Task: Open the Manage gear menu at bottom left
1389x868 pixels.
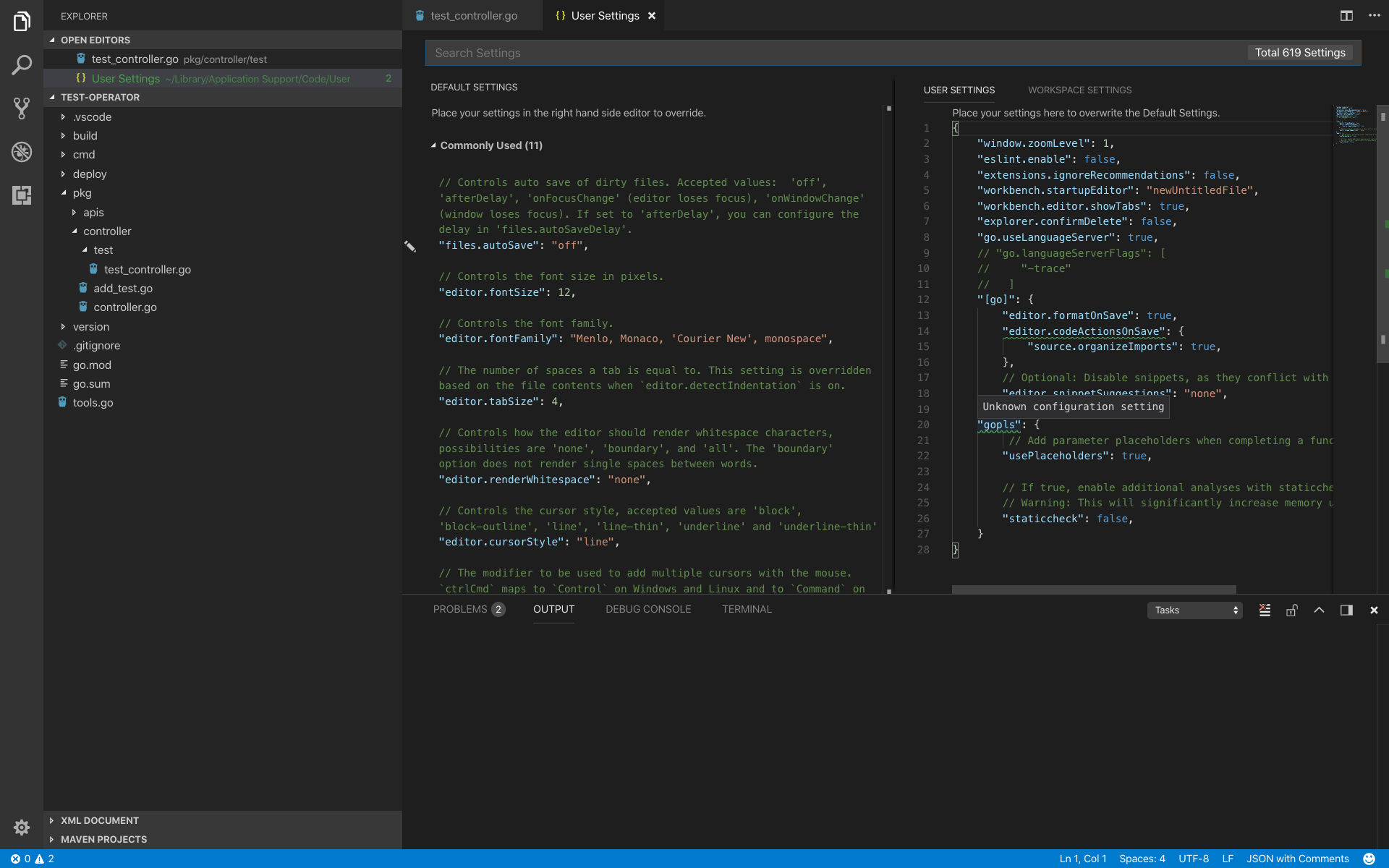Action: click(x=22, y=827)
